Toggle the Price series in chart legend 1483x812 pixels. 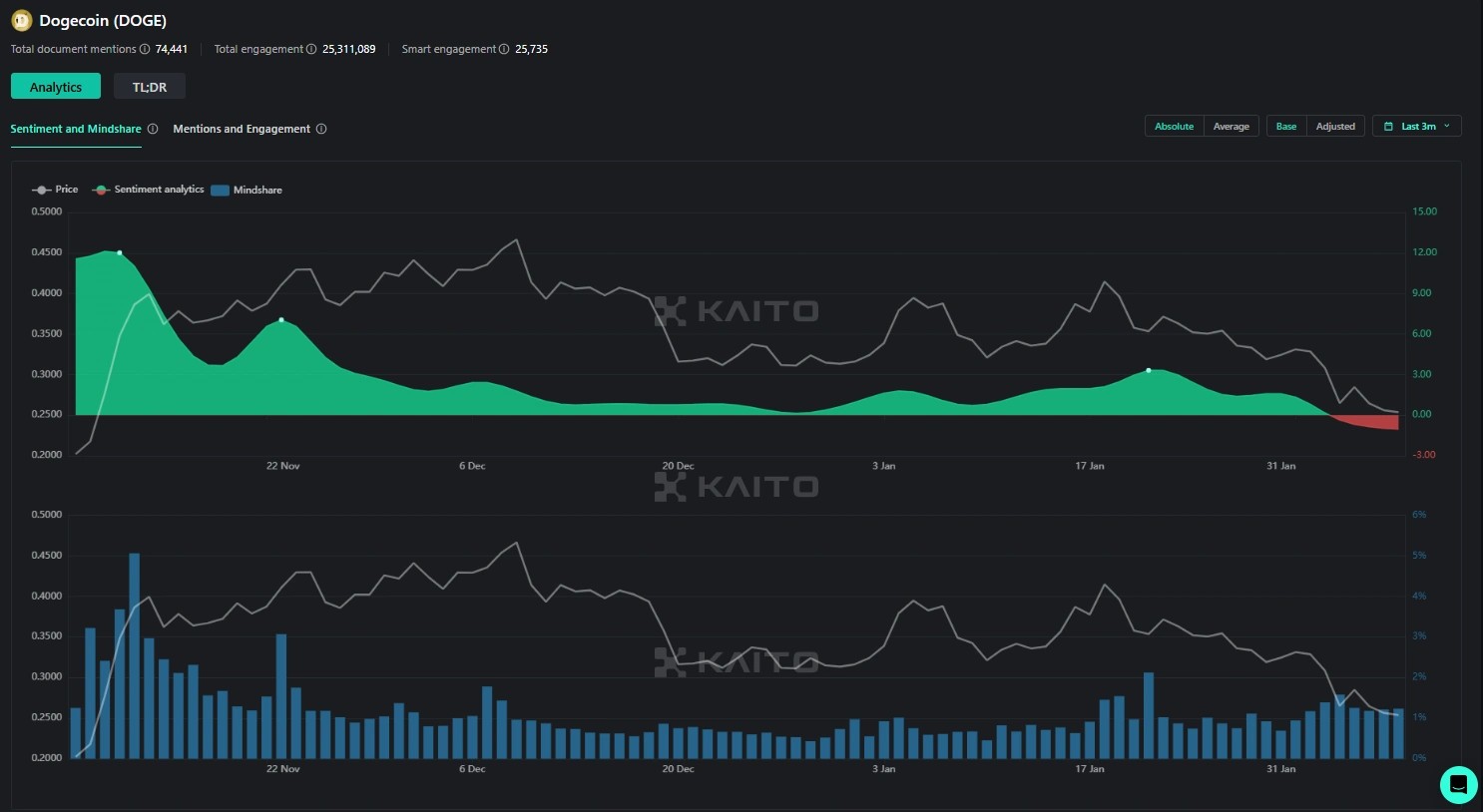click(55, 190)
